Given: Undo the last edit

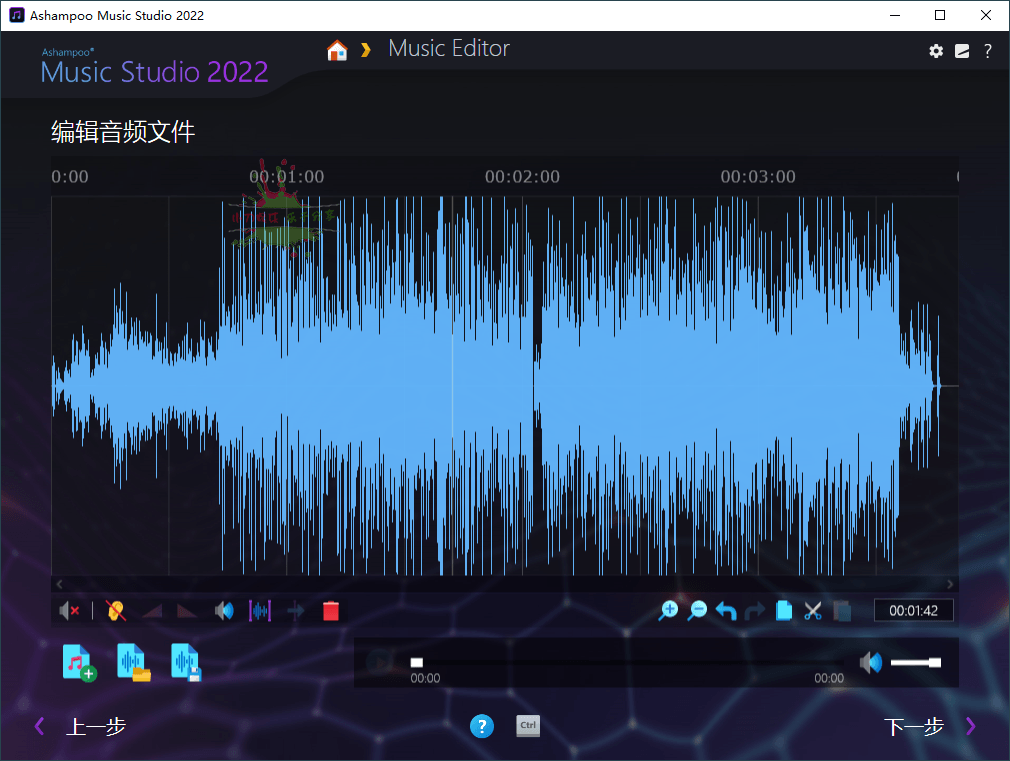Looking at the screenshot, I should point(726,611).
